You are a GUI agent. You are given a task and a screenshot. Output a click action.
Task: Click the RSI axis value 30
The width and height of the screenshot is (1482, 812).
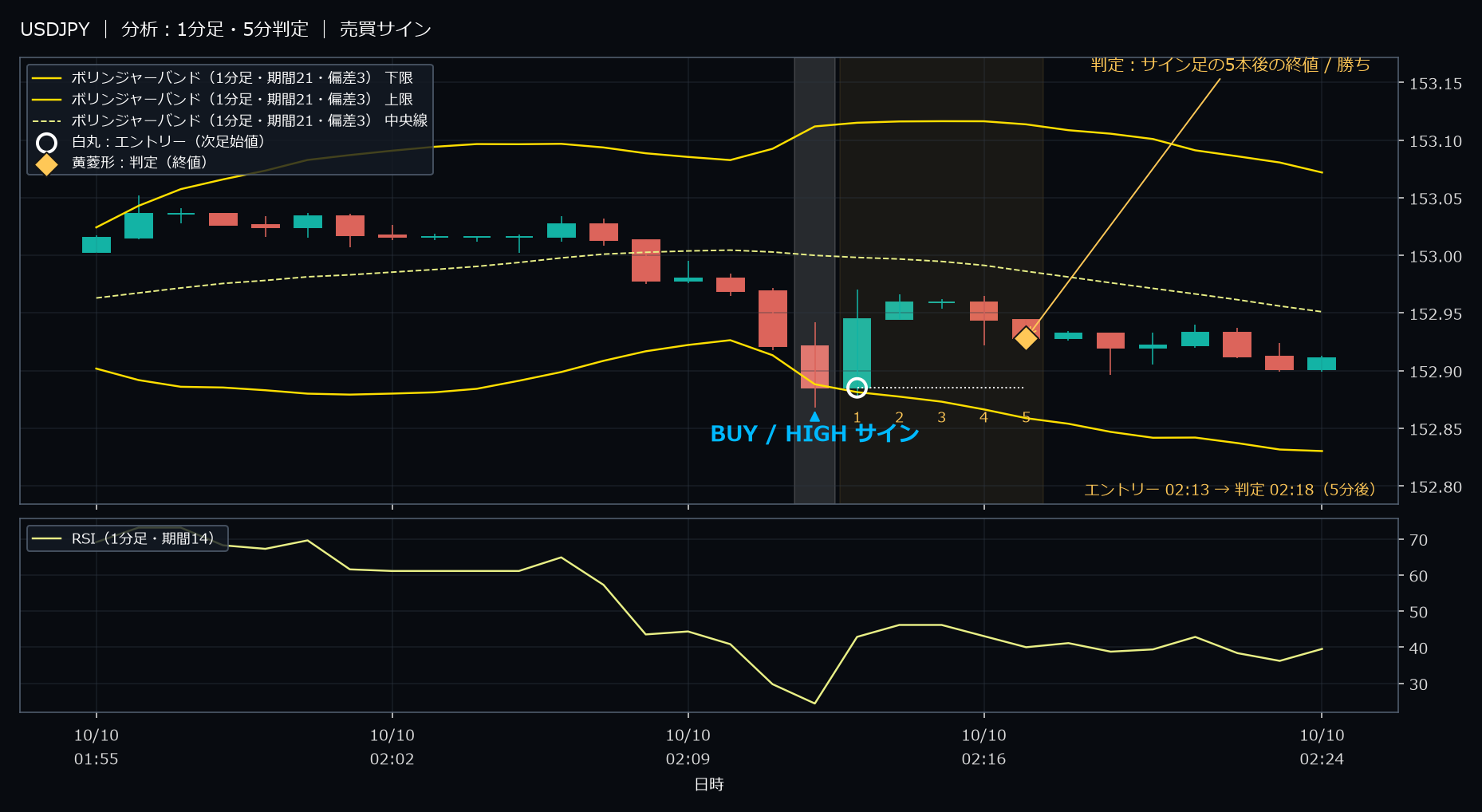[1418, 684]
